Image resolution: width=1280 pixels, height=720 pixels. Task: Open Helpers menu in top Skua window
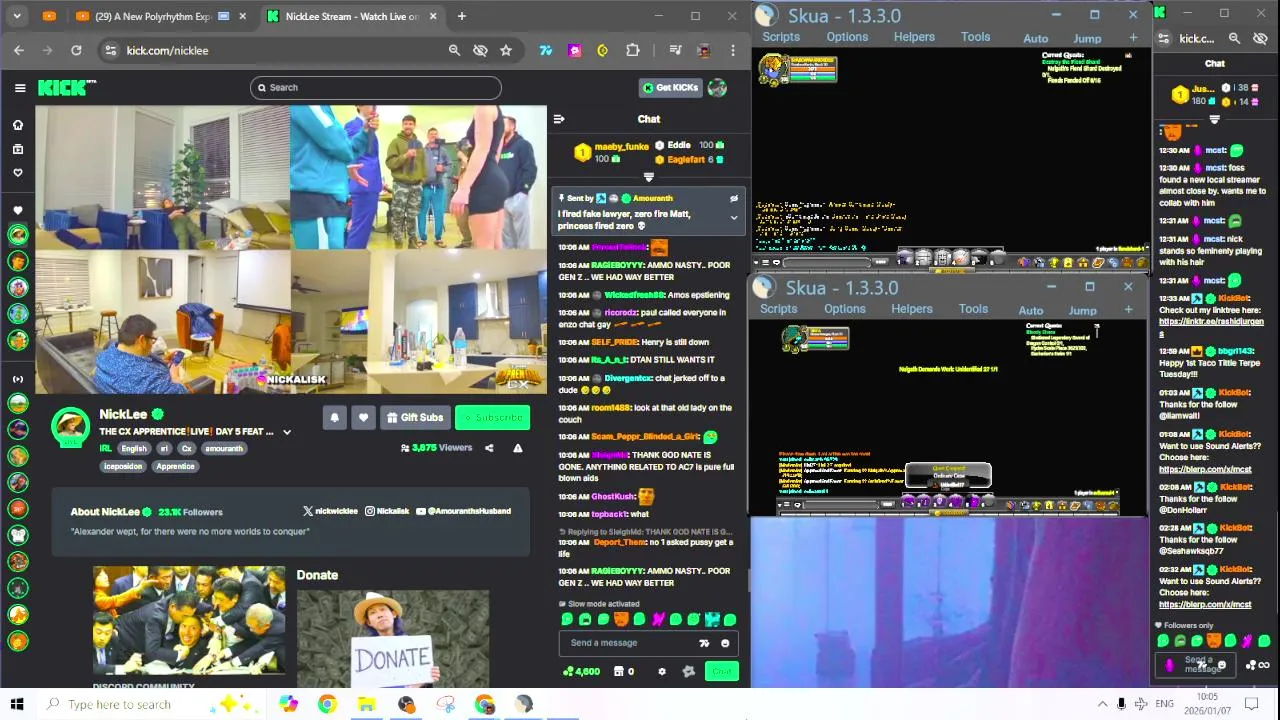(914, 37)
